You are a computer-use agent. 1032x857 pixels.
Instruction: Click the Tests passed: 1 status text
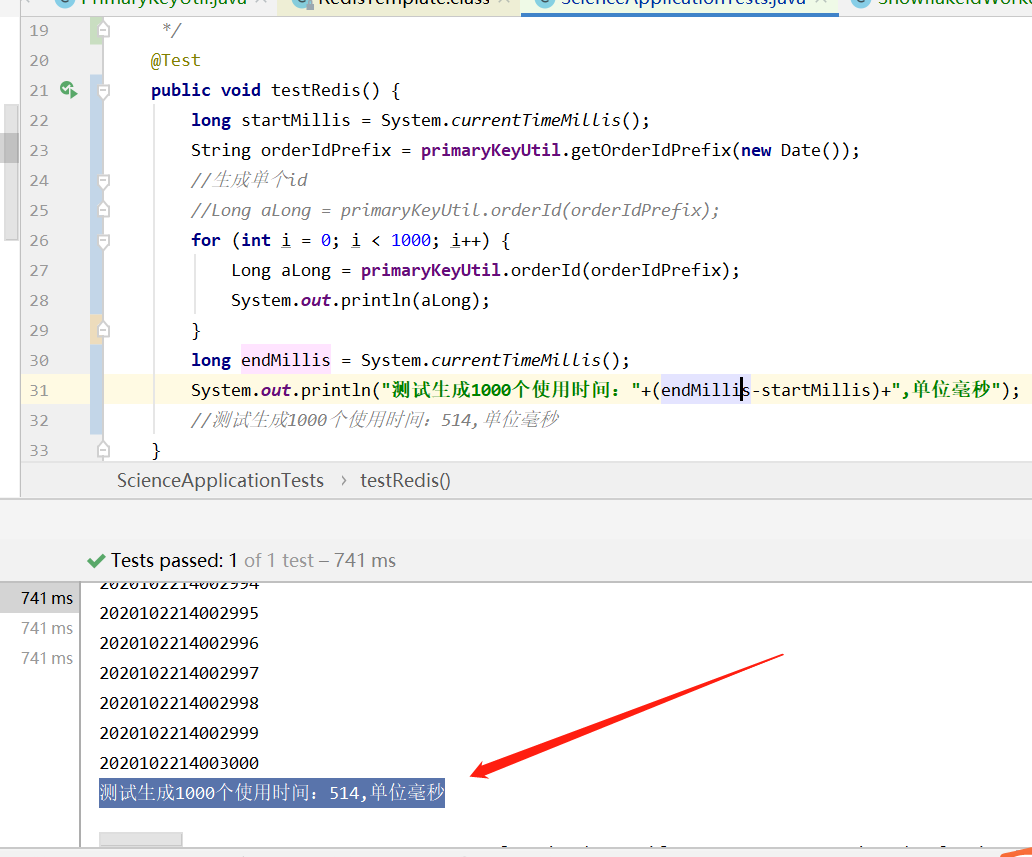174,561
